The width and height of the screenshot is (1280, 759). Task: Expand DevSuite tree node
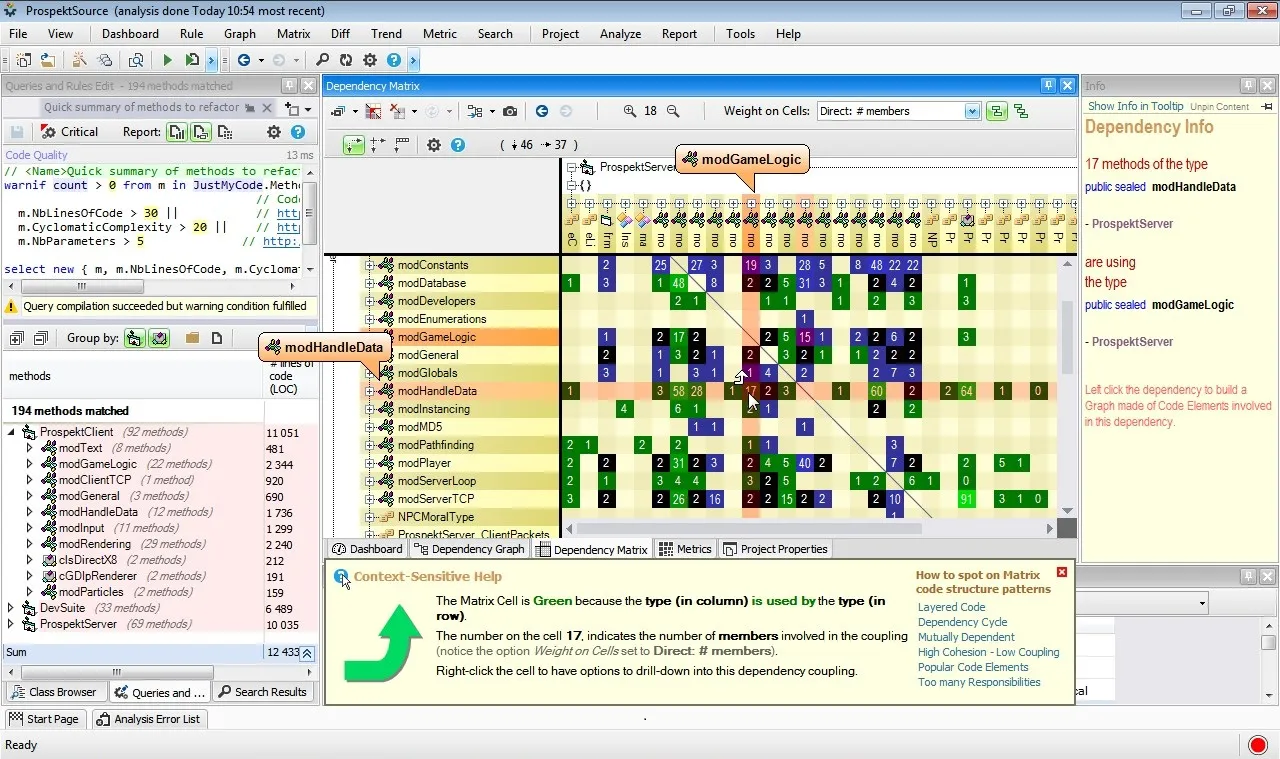tap(11, 608)
